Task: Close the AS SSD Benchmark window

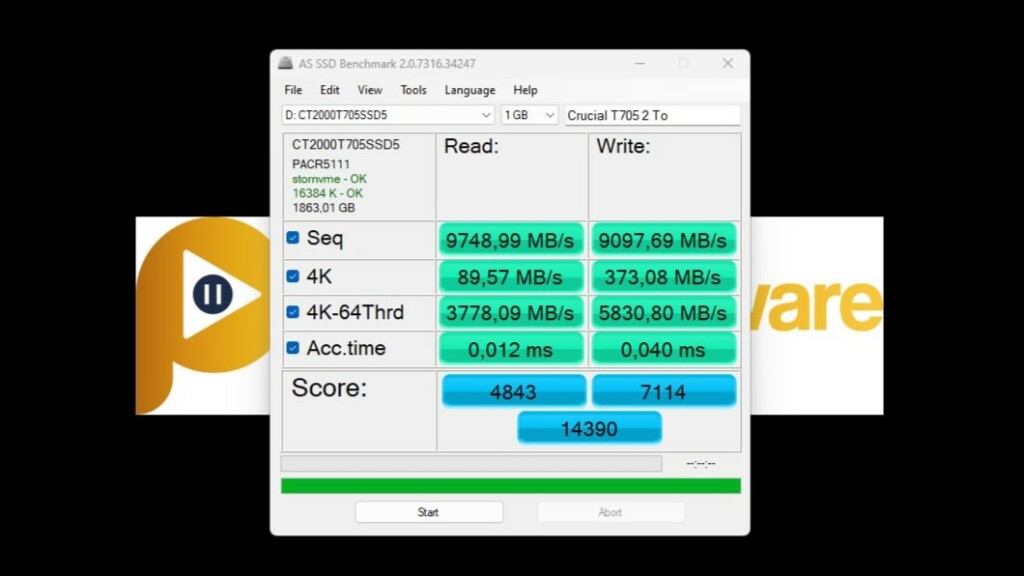Action: tap(728, 63)
